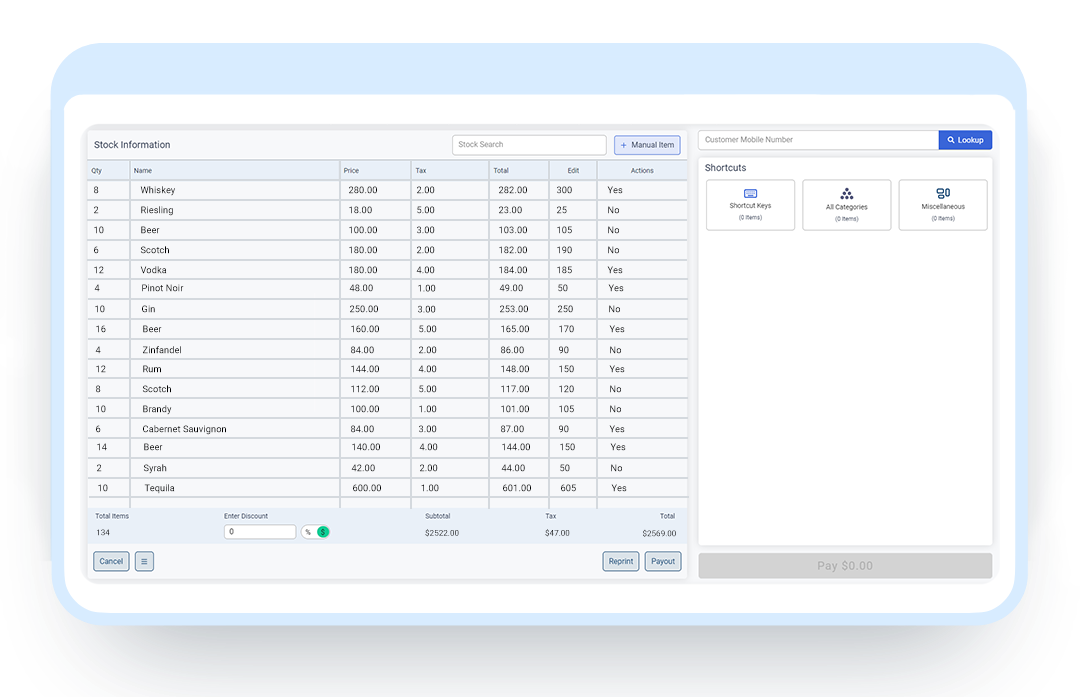
Task: Select the Zinfandel row name
Action: (x=162, y=350)
